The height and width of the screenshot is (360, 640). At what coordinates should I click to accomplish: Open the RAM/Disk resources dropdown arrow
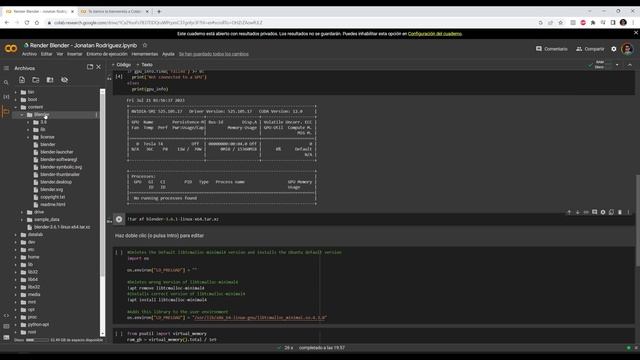click(x=617, y=65)
